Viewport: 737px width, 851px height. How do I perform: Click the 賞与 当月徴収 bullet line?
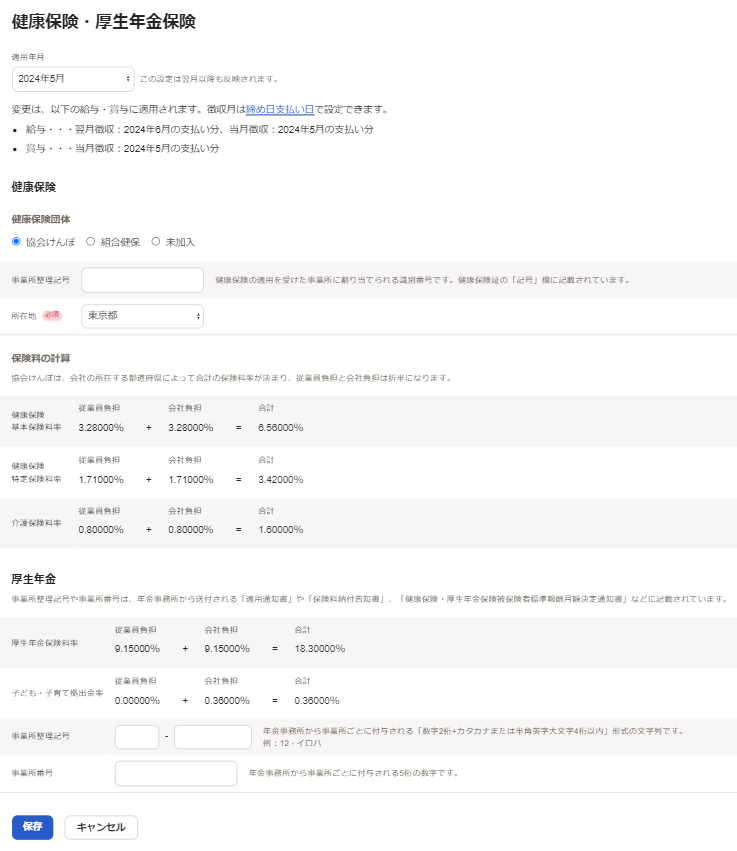(x=123, y=149)
